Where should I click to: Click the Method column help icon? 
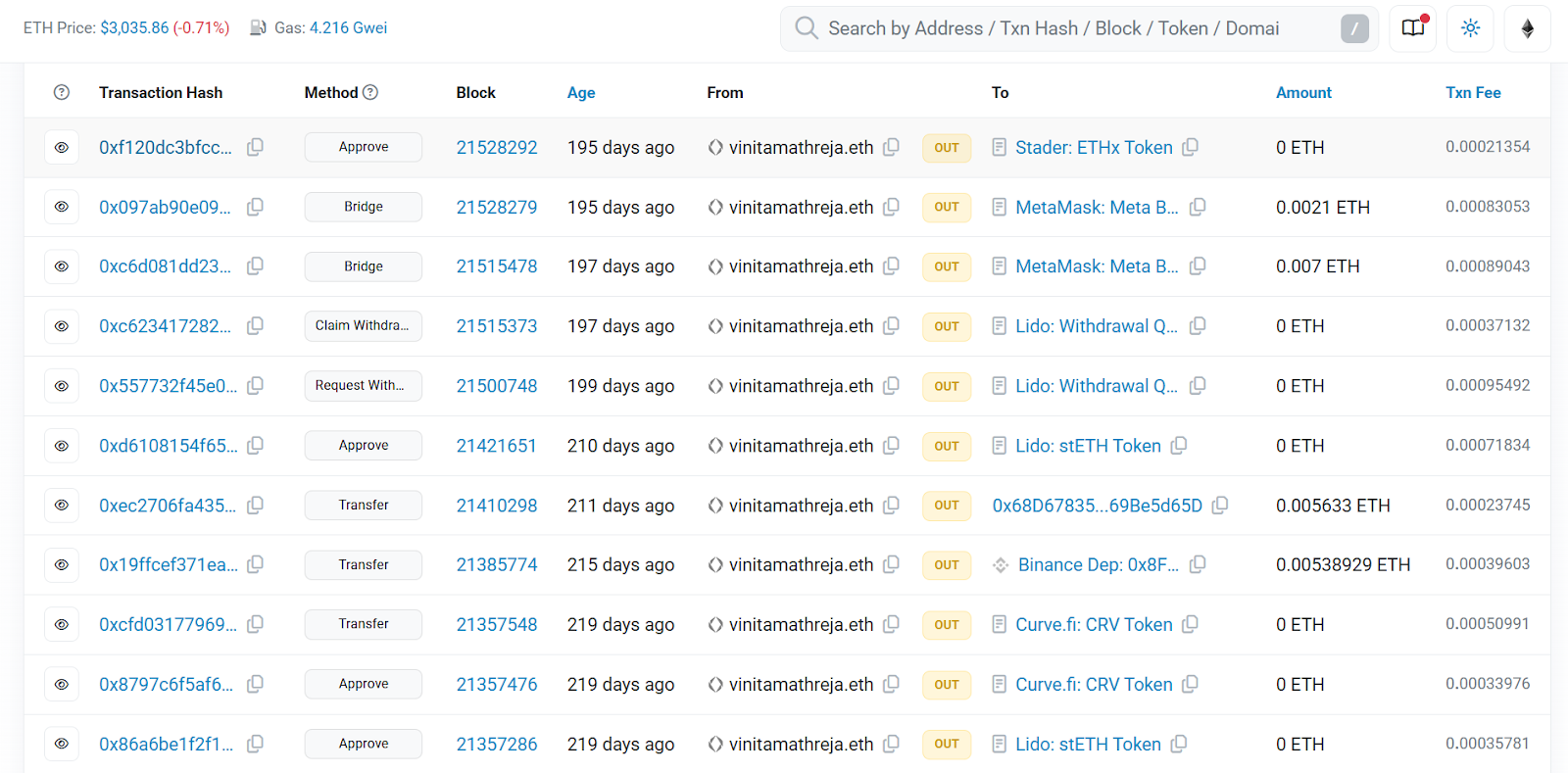click(x=370, y=92)
